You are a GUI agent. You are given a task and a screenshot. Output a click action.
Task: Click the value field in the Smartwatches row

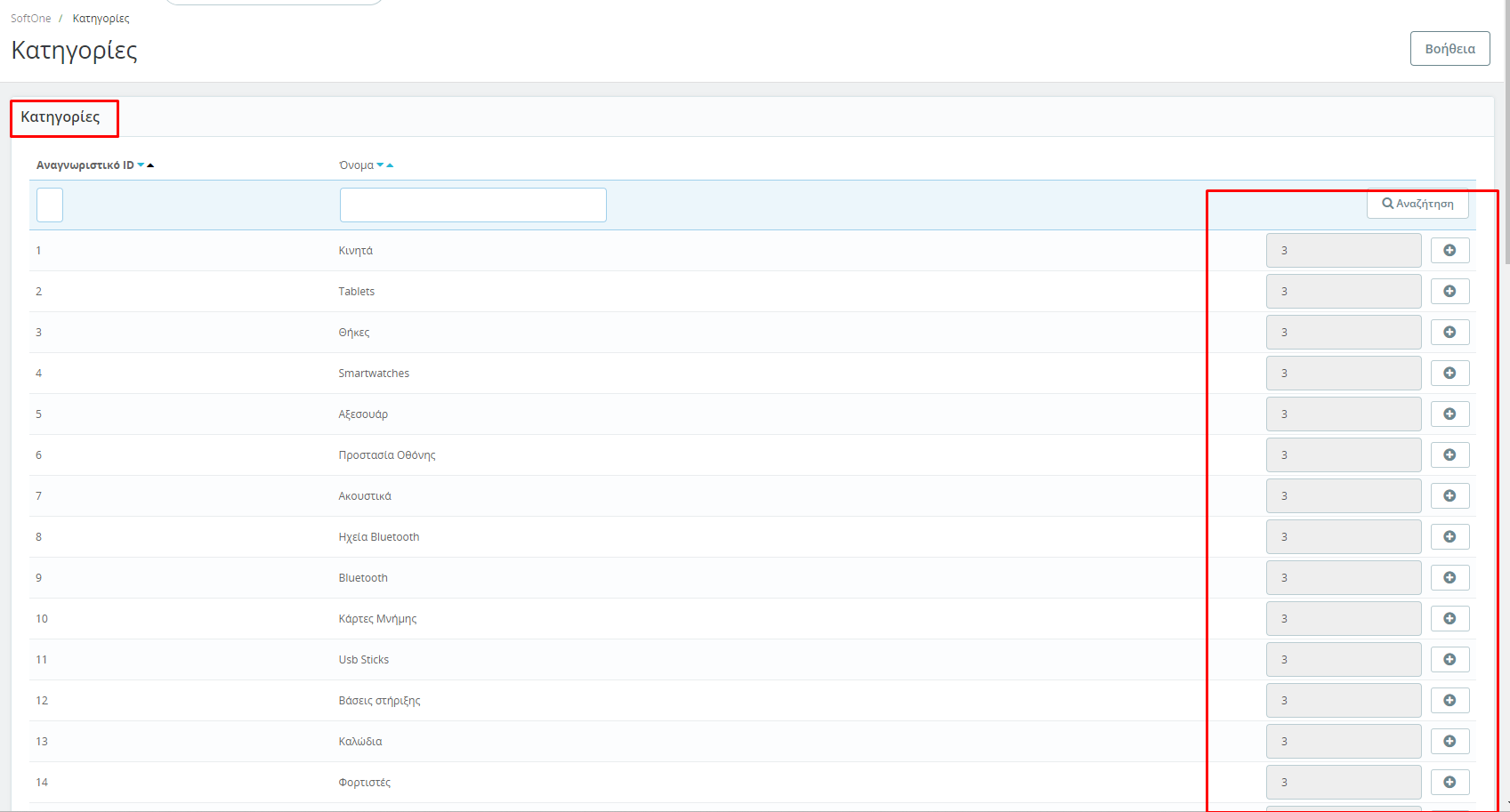(x=1344, y=374)
